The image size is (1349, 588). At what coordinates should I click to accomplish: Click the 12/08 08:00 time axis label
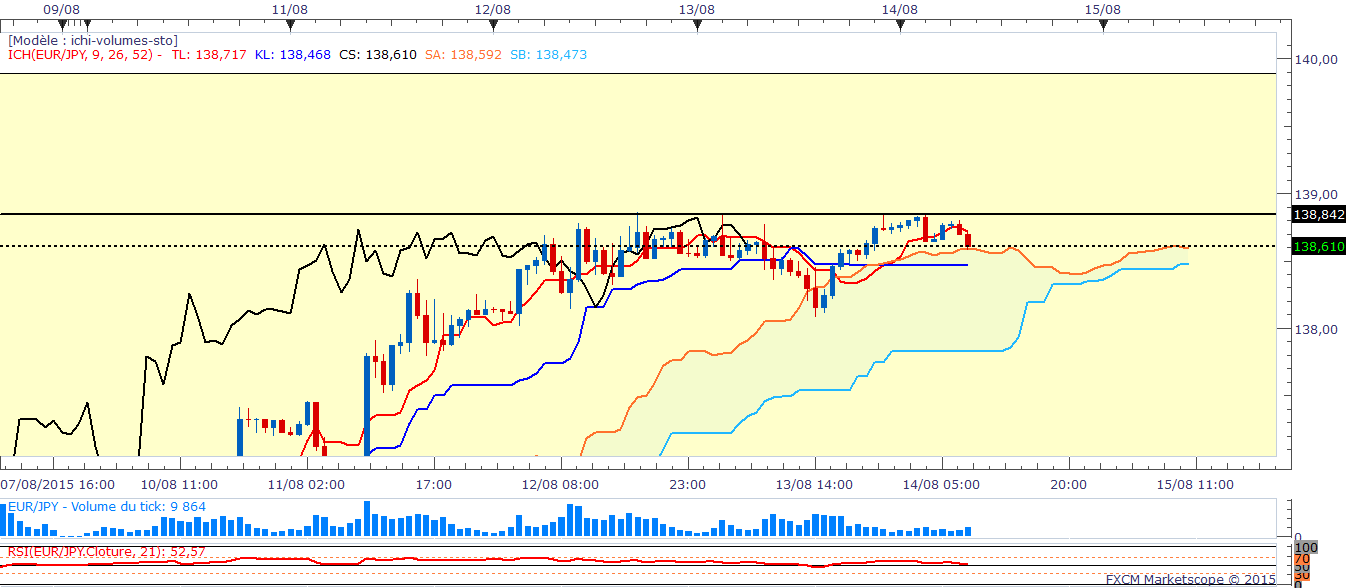pos(560,484)
